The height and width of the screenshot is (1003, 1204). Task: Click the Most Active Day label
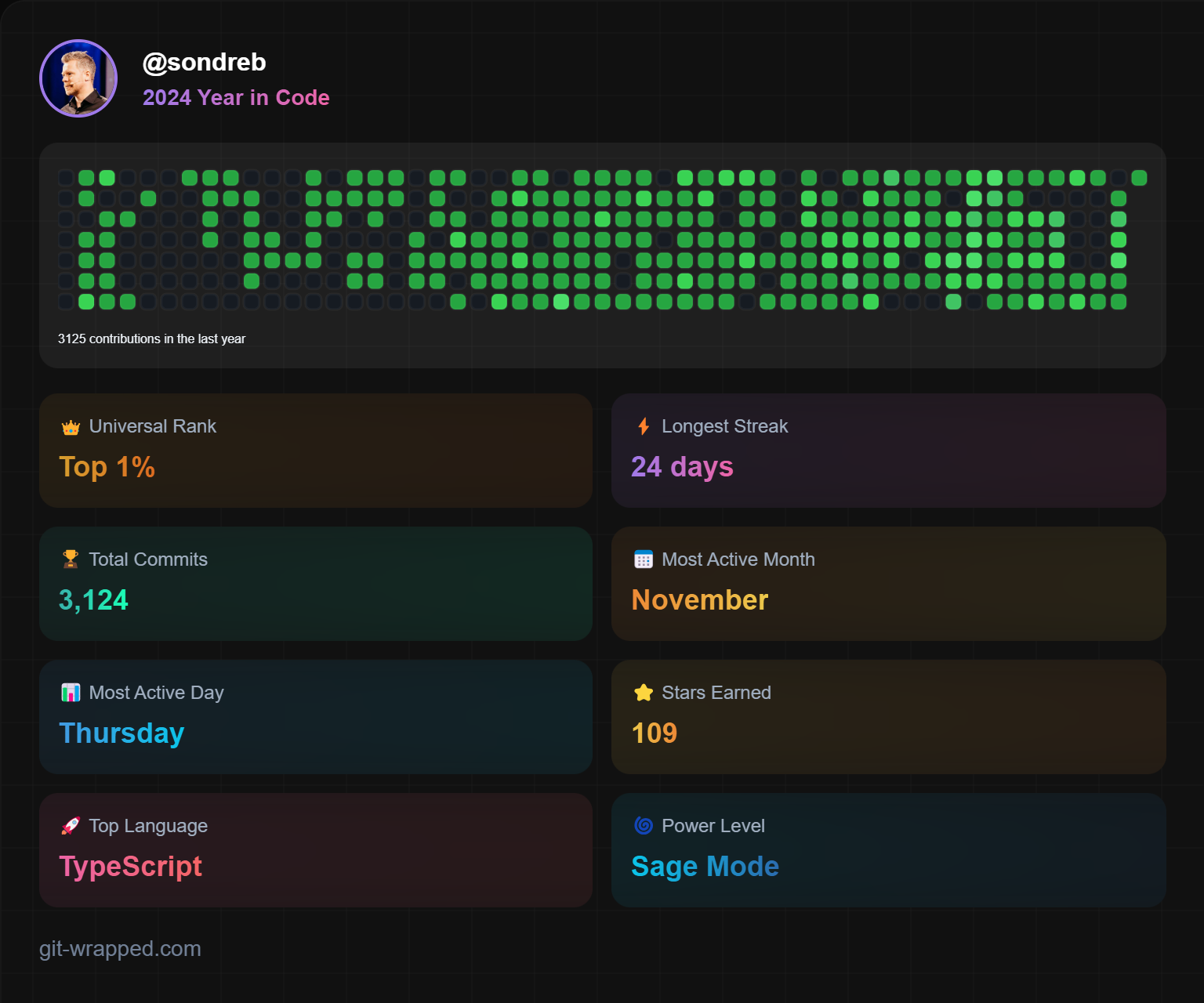click(157, 693)
